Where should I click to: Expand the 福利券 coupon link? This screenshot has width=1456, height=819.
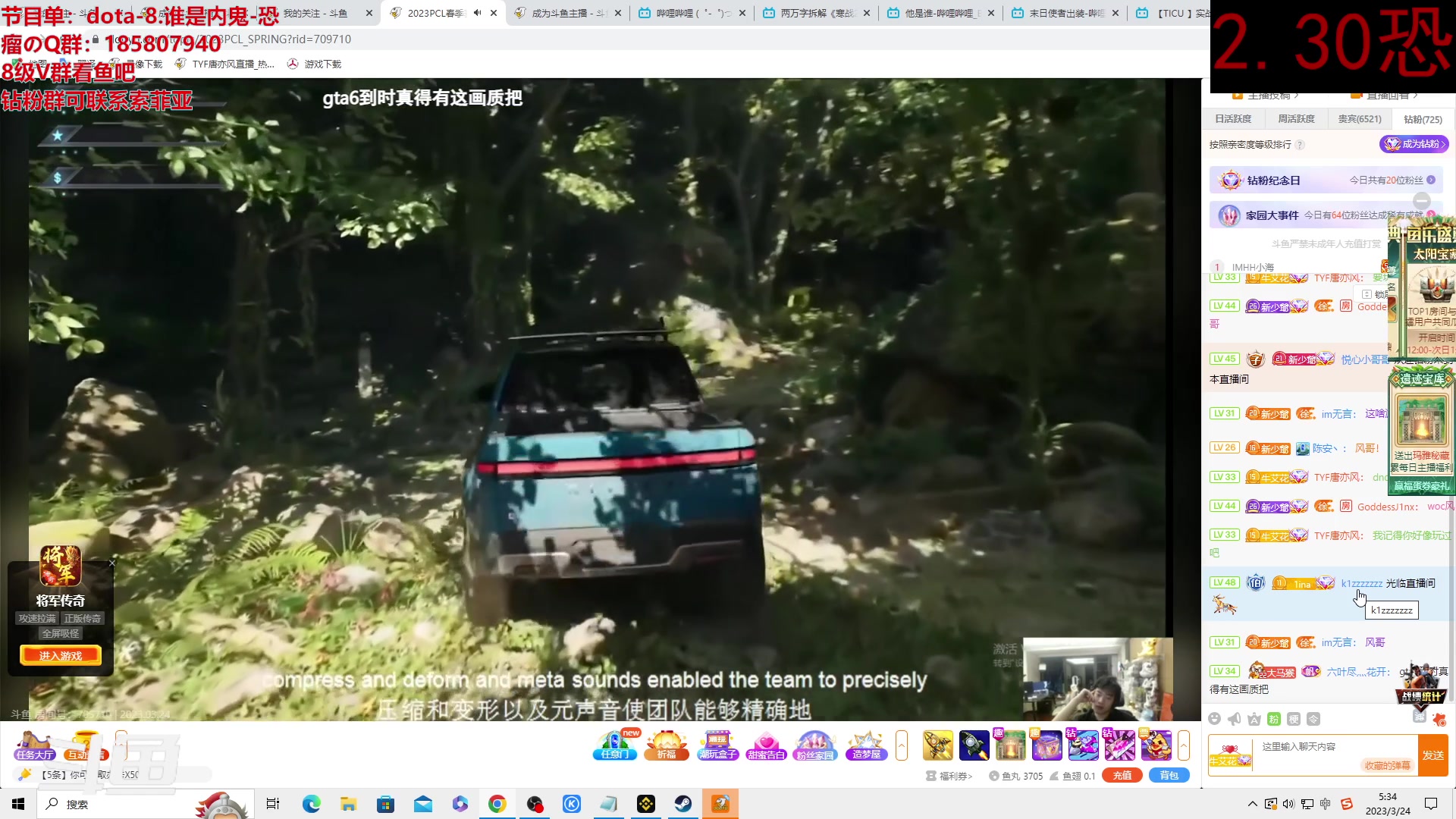(949, 776)
